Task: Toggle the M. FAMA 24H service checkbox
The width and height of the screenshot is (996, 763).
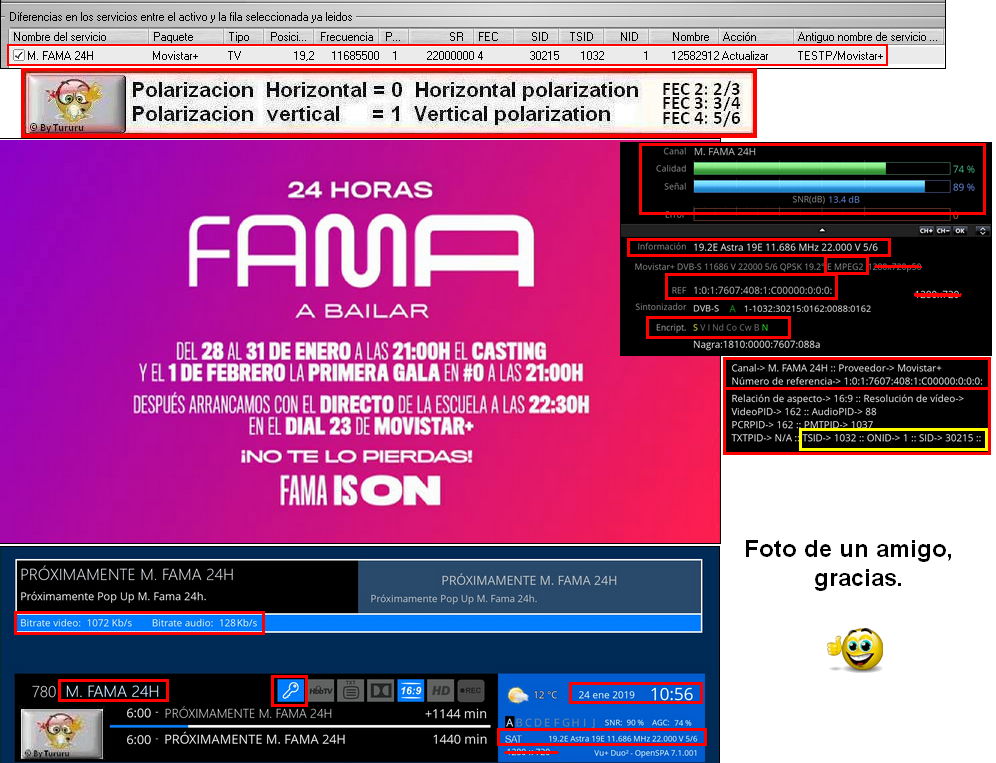Action: point(19,55)
